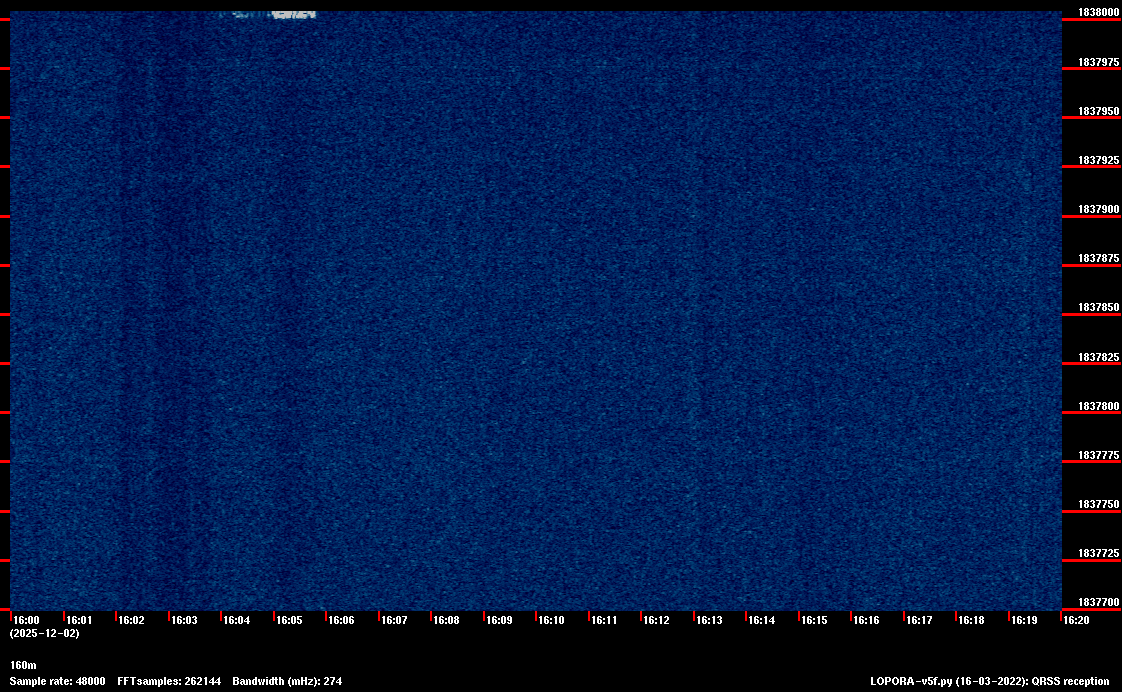Click the 16:12 time label
1122x692 pixels.
657,620
